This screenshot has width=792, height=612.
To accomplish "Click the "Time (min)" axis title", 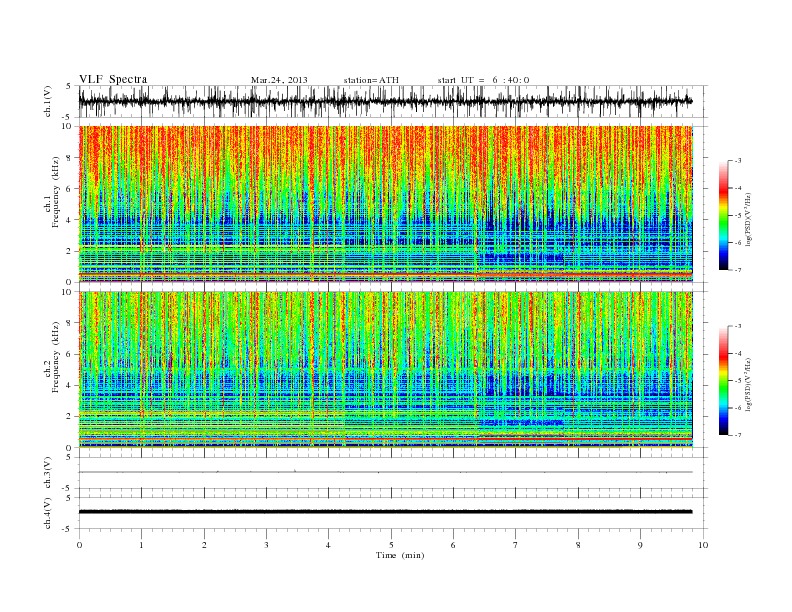I will [400, 555].
